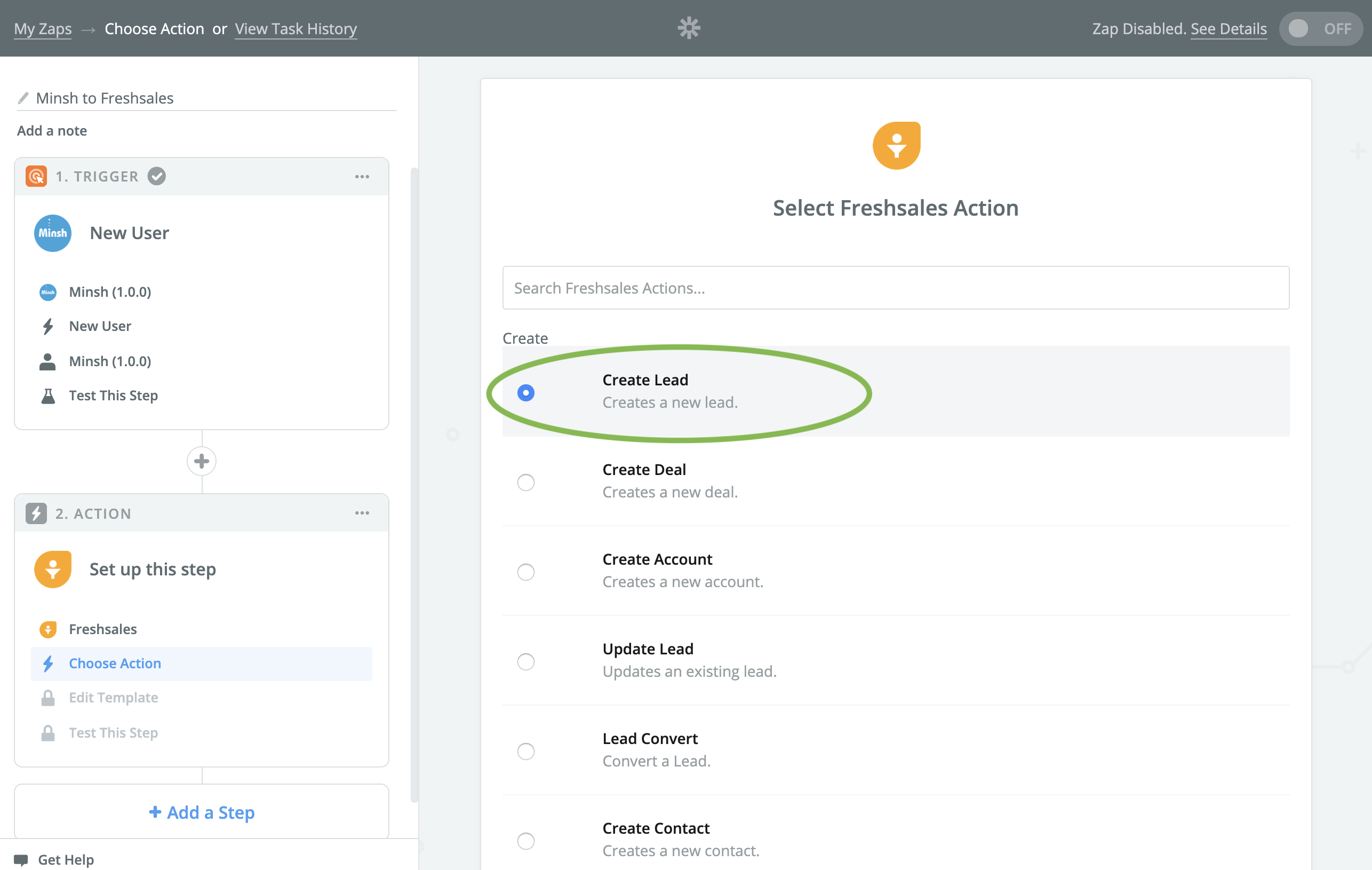Click the chat bubble icon beside Get Help
This screenshot has width=1372, height=870.
21,859
